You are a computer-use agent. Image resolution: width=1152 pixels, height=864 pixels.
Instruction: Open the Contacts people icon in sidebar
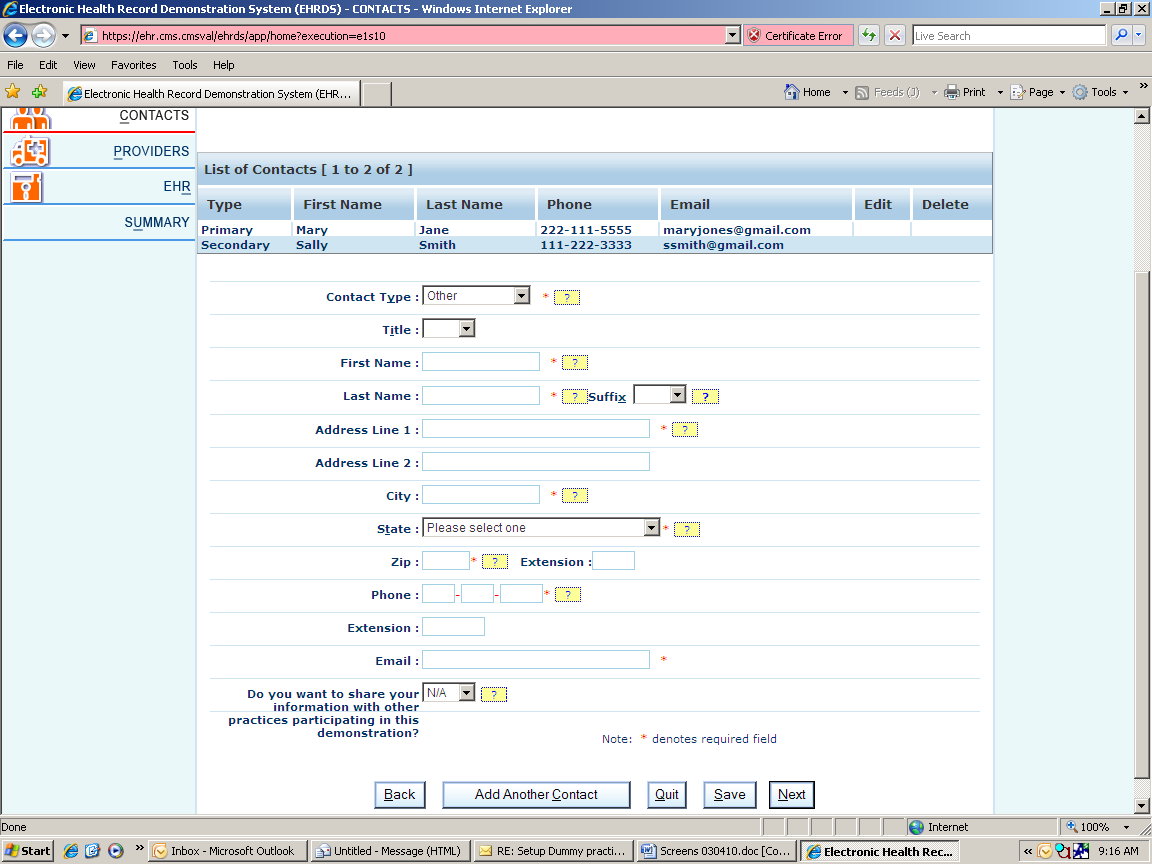tap(30, 118)
